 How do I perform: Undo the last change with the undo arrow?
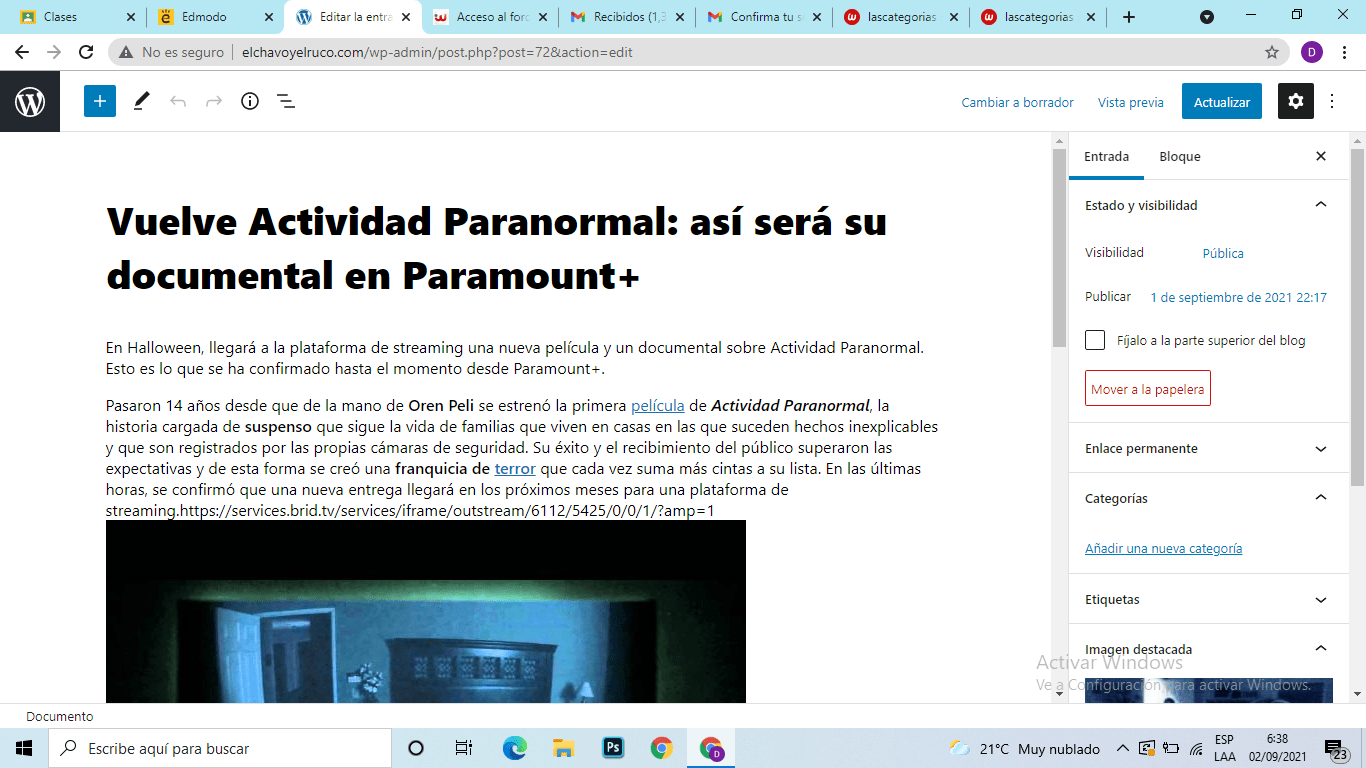pos(178,101)
